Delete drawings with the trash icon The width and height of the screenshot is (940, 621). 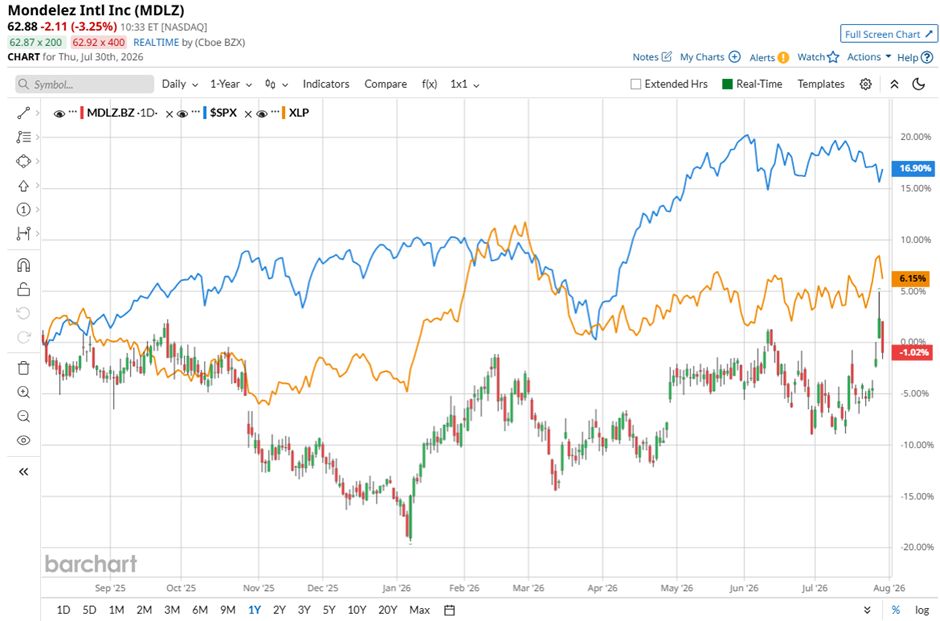click(23, 368)
